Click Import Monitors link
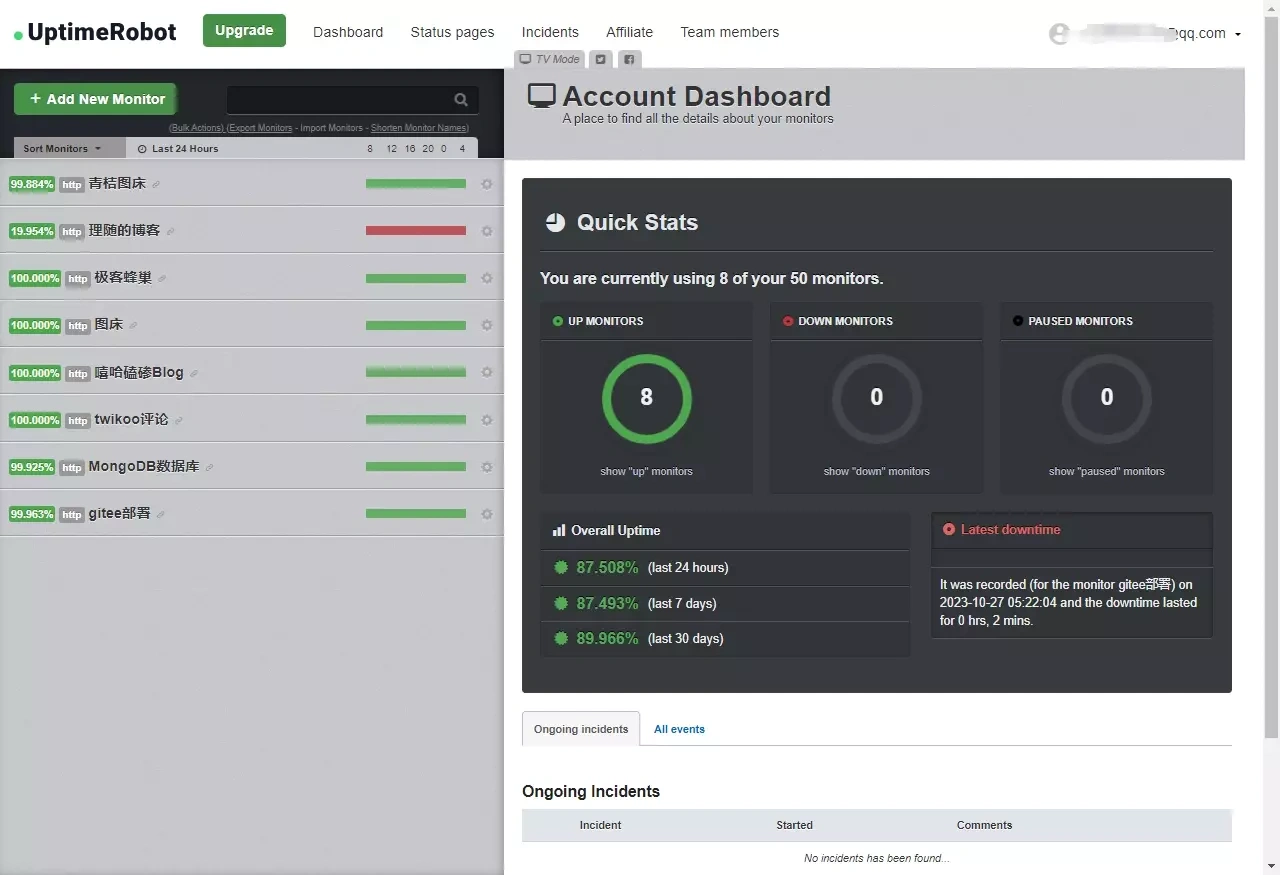This screenshot has width=1280, height=875. pyautogui.click(x=332, y=128)
